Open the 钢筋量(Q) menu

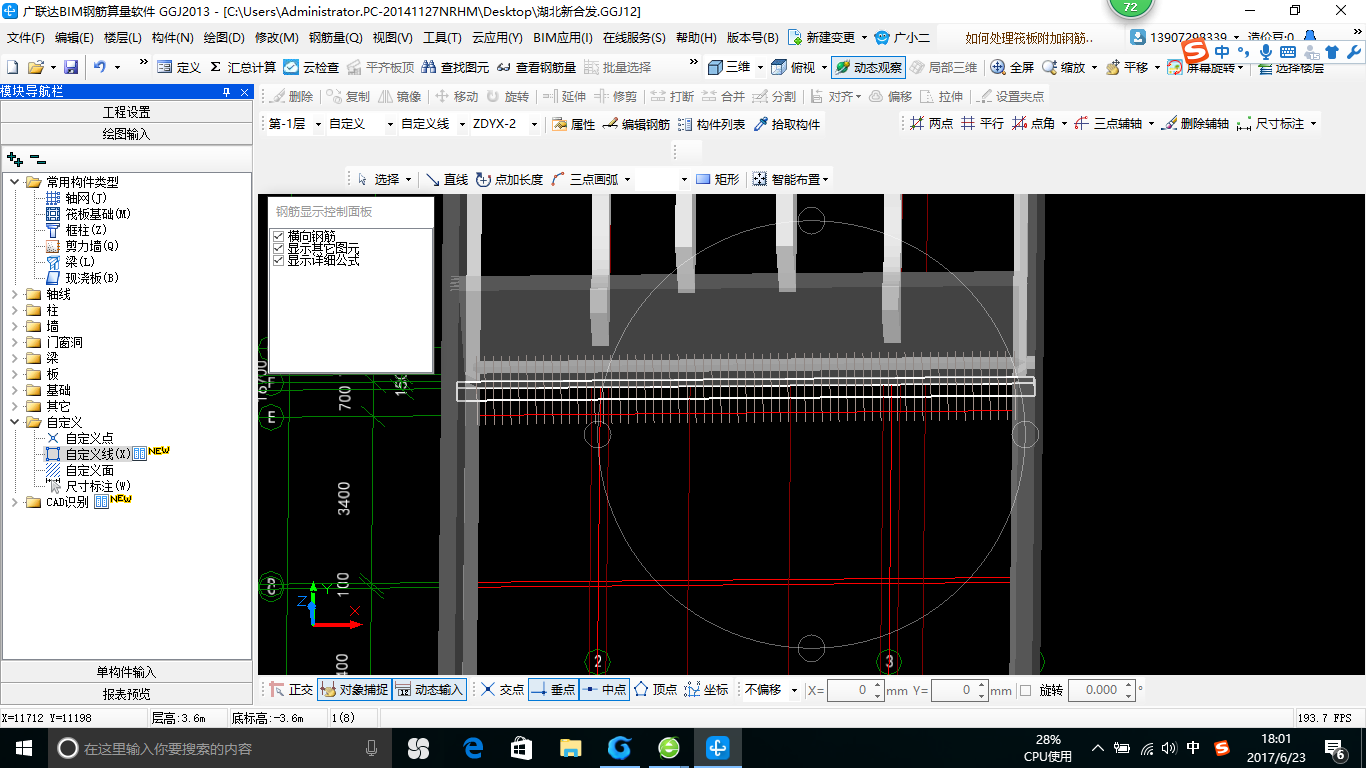point(335,38)
